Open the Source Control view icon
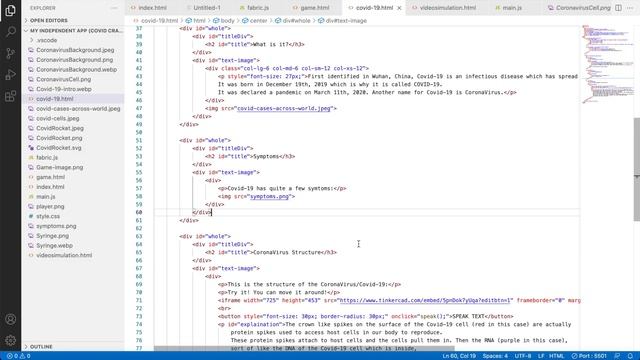The width and height of the screenshot is (640, 360). (x=10, y=53)
